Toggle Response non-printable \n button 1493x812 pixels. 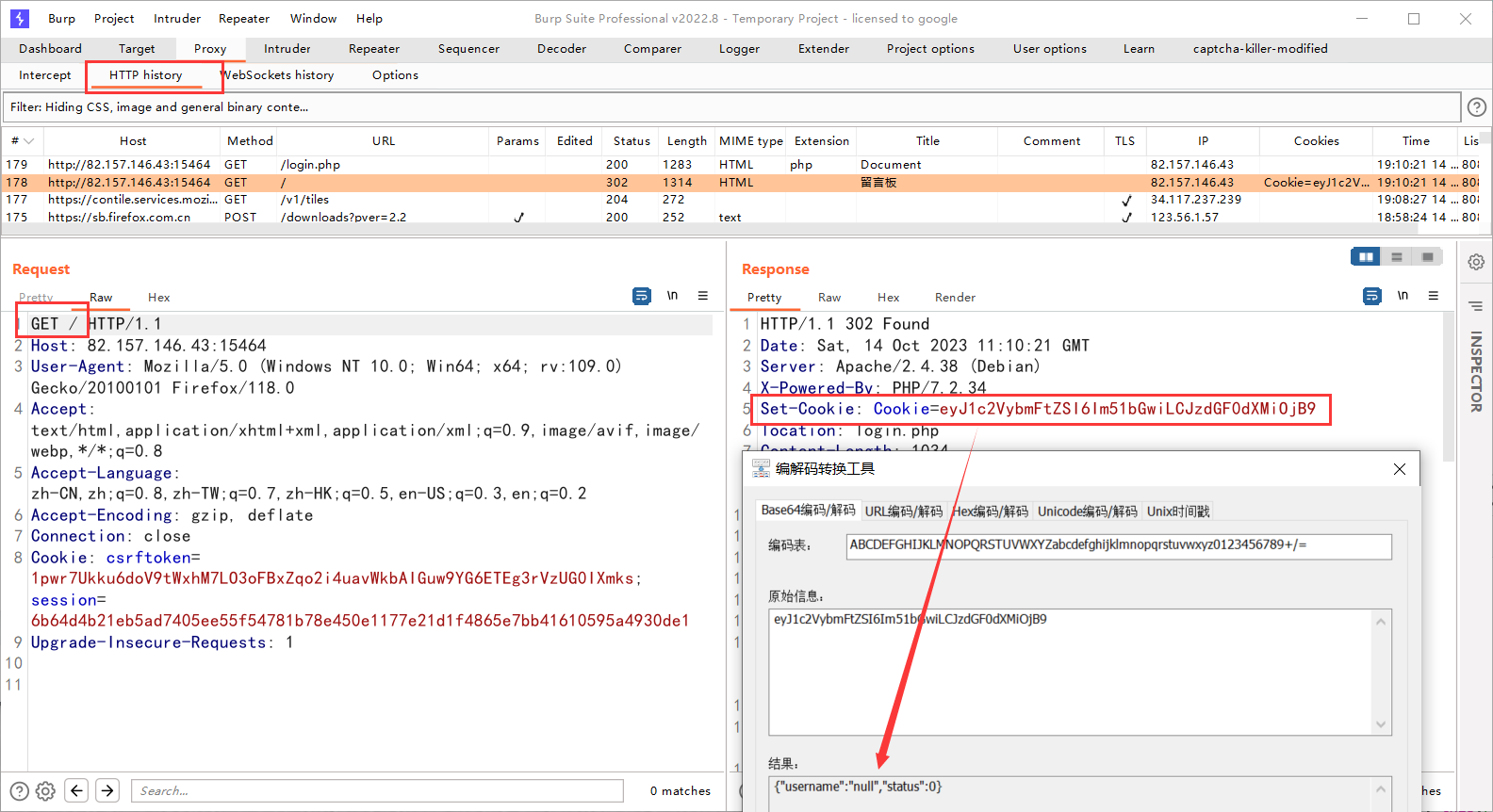pyautogui.click(x=1403, y=296)
